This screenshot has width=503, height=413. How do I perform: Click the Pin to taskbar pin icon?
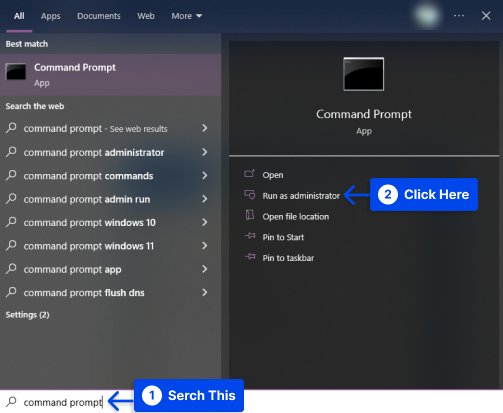pos(250,257)
